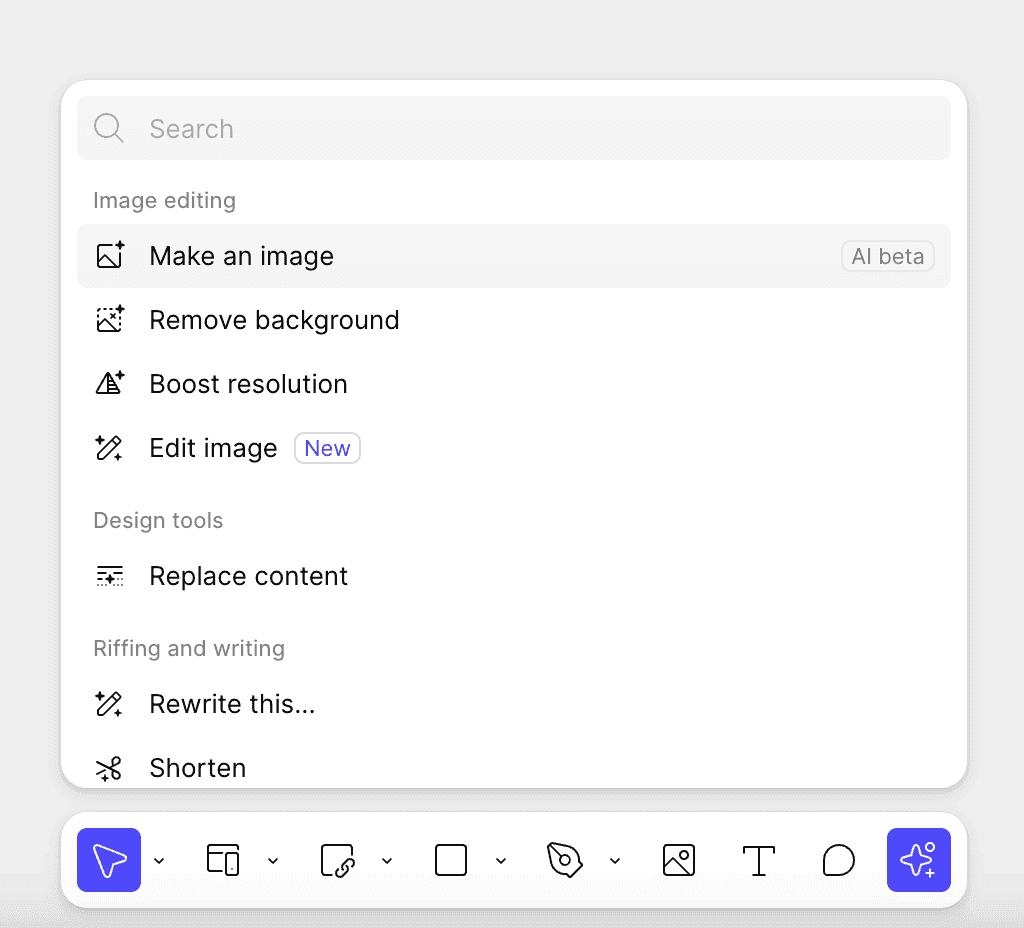1024x928 pixels.
Task: Click the New badge beside Edit image
Action: 327,448
